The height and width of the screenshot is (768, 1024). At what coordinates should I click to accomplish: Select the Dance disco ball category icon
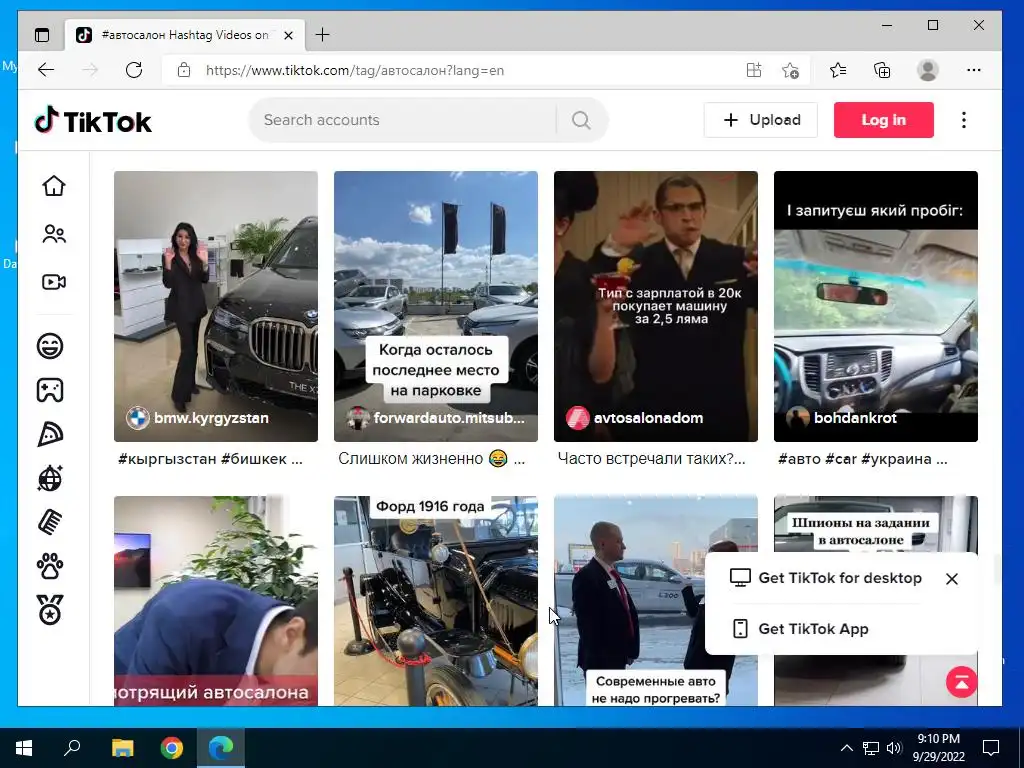pyautogui.click(x=50, y=478)
